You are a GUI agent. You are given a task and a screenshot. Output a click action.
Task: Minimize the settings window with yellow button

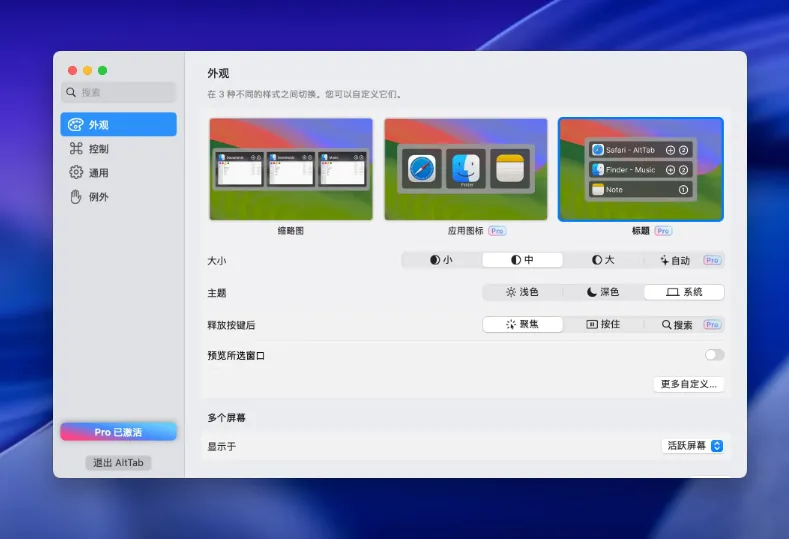click(88, 70)
